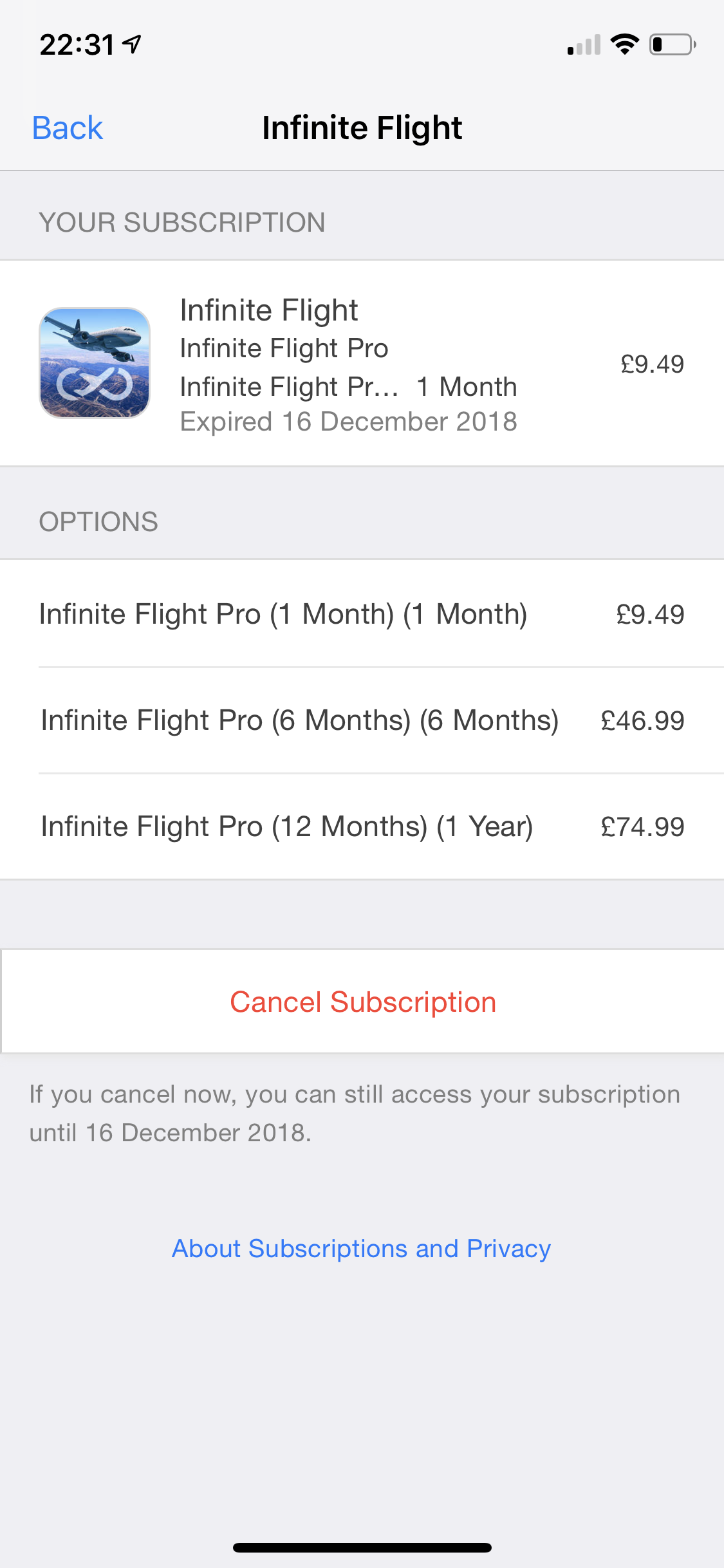Image resolution: width=724 pixels, height=1568 pixels.
Task: Tap the Infinite Flight page title
Action: tap(362, 127)
